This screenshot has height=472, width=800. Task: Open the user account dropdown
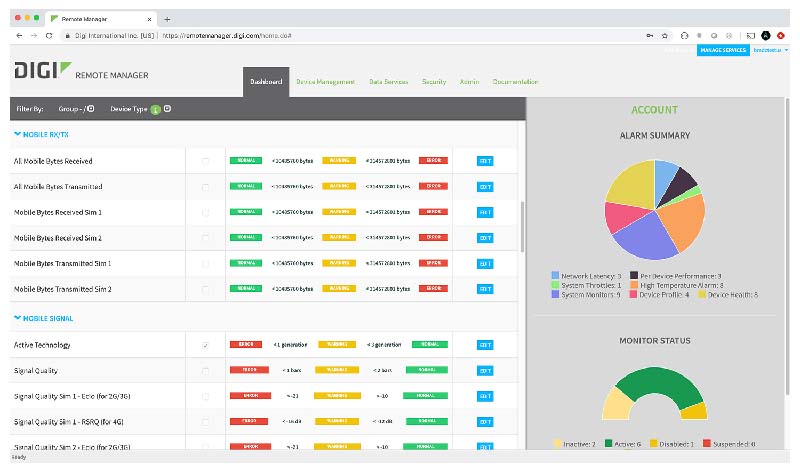pos(770,49)
